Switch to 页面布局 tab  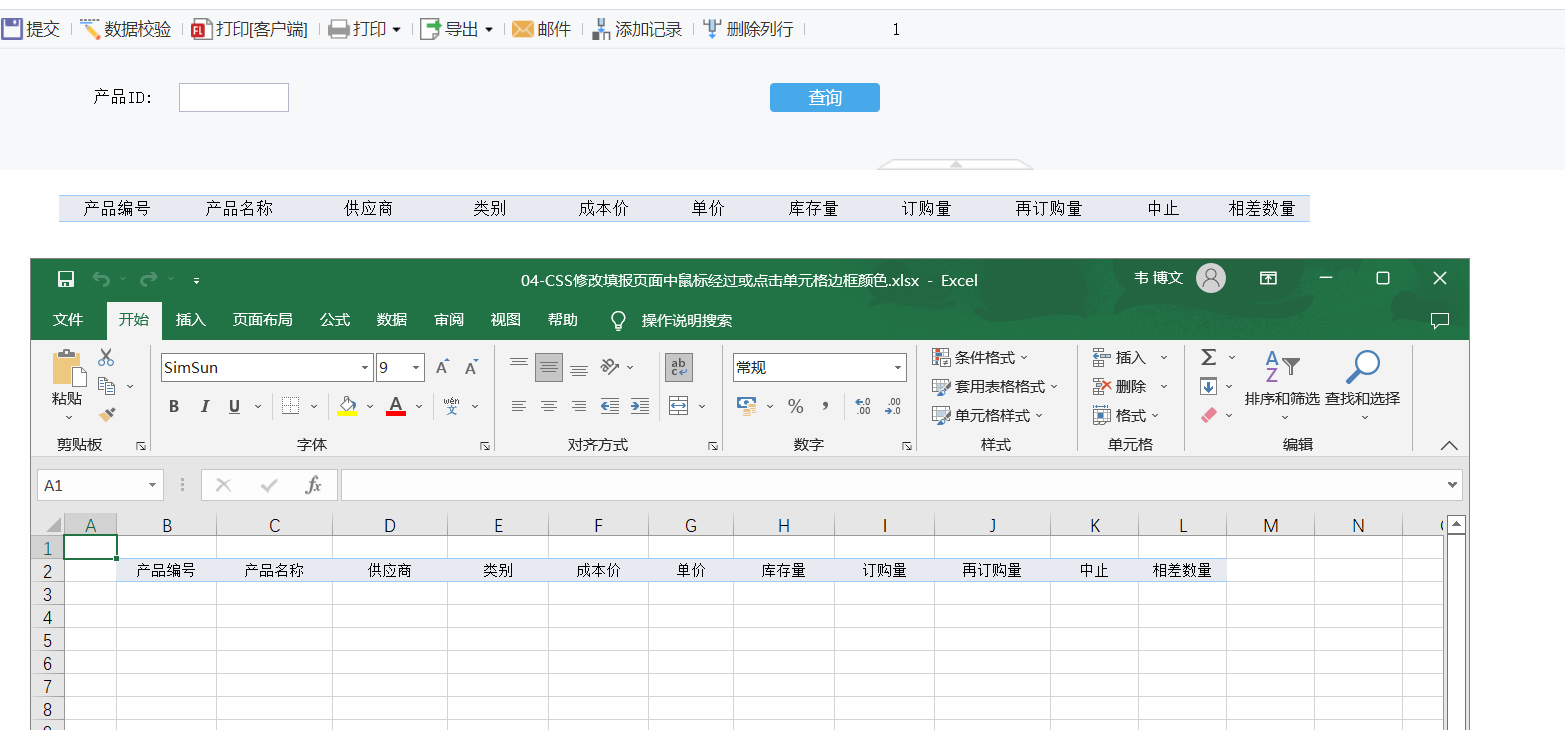(263, 320)
